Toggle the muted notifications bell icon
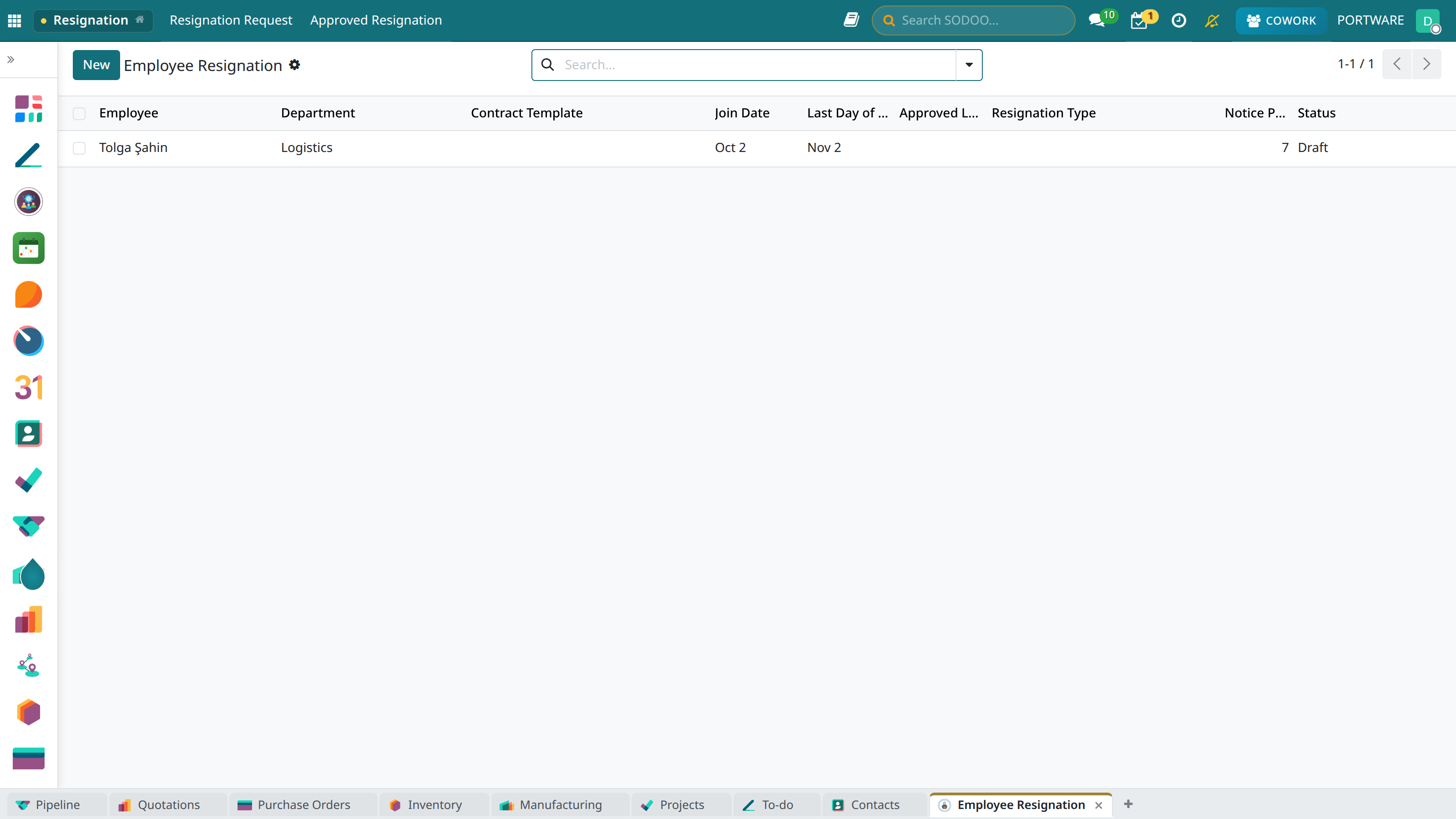 click(1212, 21)
